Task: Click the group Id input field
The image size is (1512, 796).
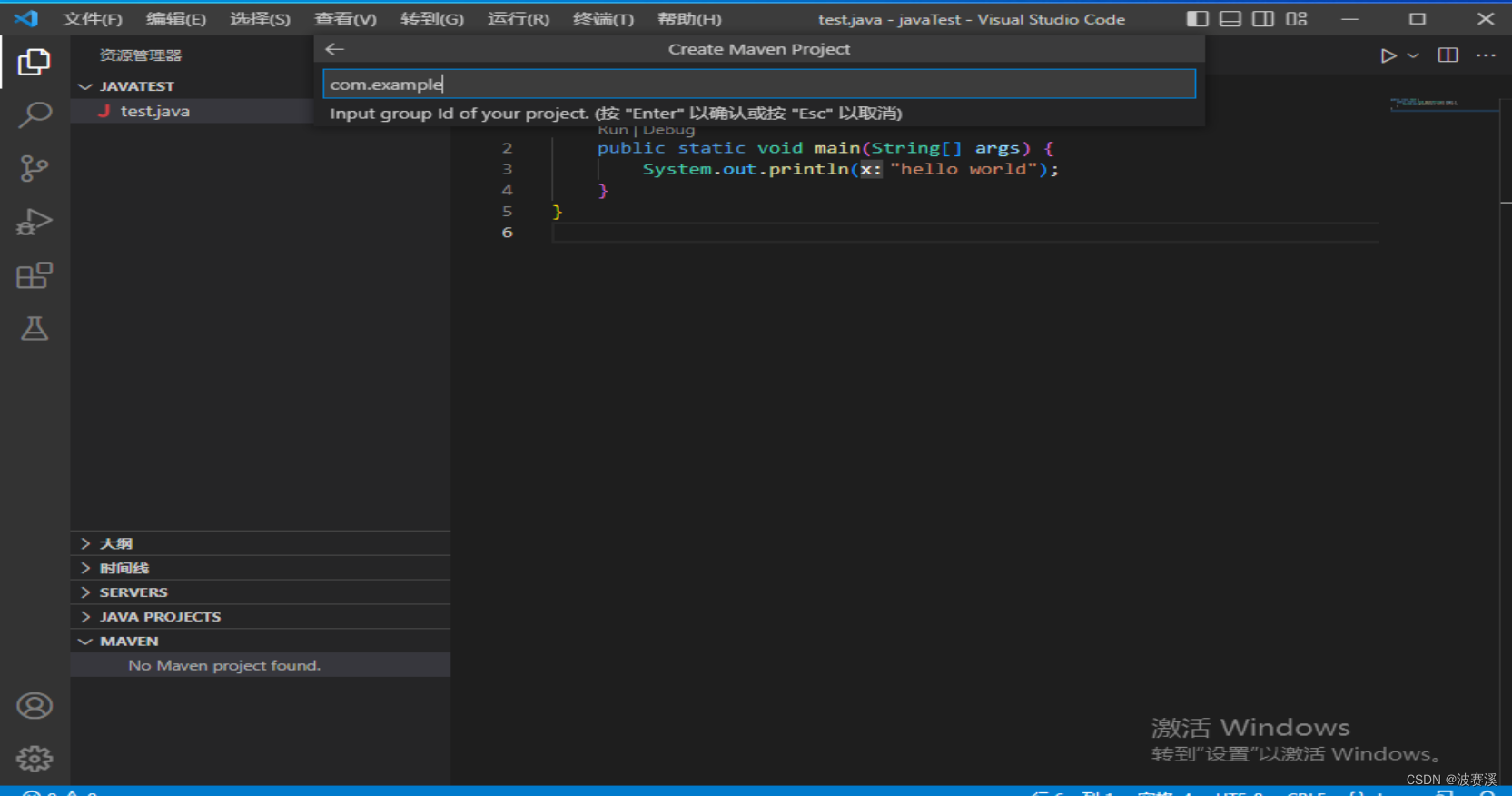Action: [x=759, y=84]
